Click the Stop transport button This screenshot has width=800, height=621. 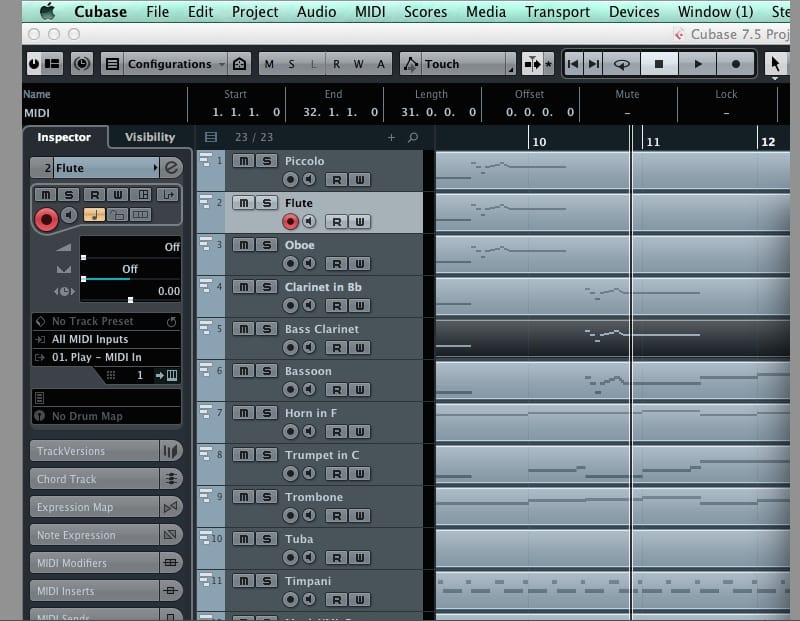click(659, 64)
